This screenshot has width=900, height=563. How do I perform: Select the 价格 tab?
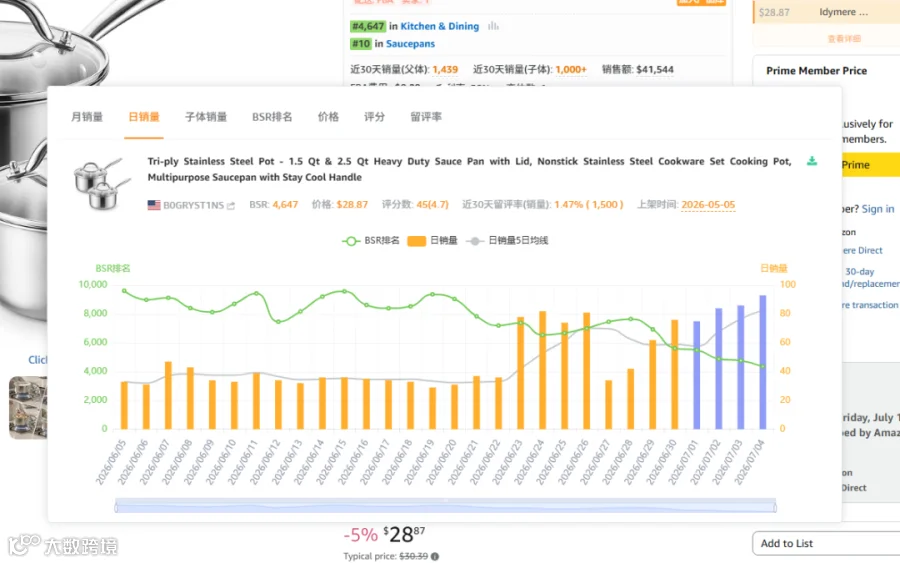pos(328,117)
